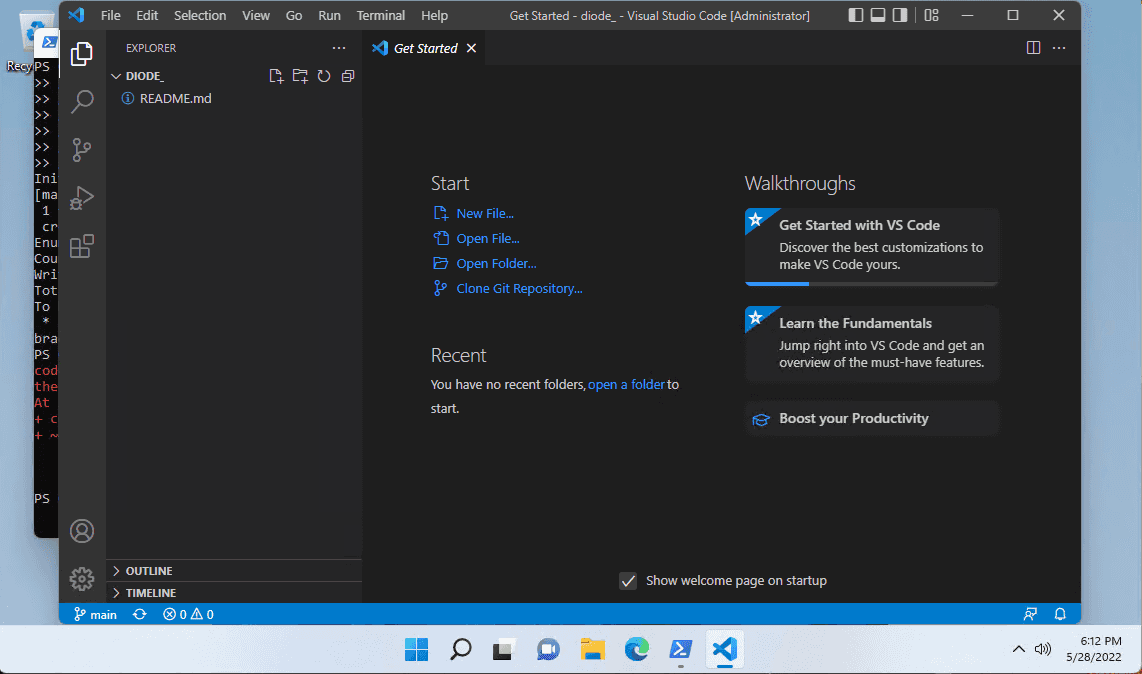The image size is (1142, 674).
Task: Open the Extensions view
Action: point(82,246)
